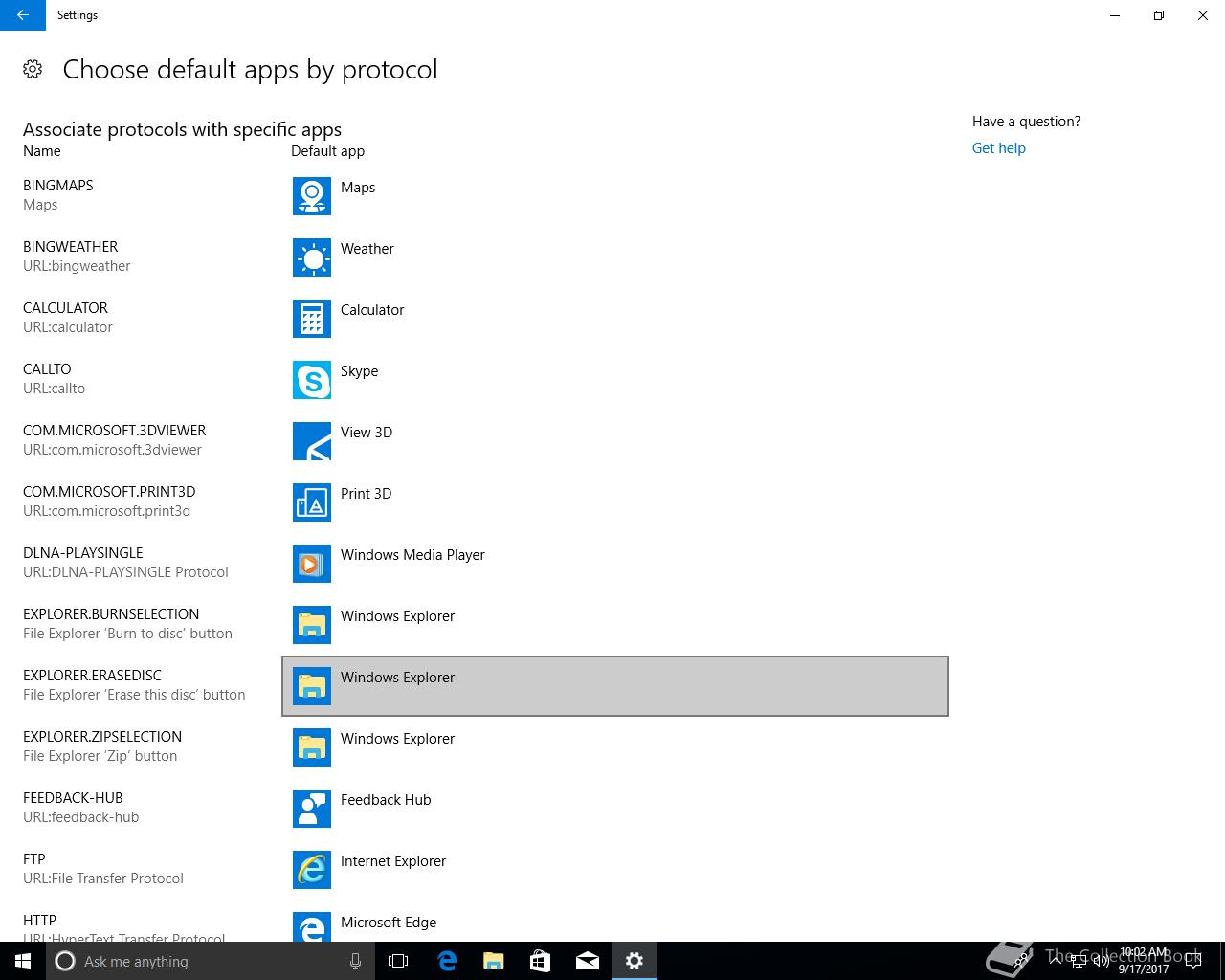The width and height of the screenshot is (1225, 980).
Task: Click the View 3D app icon
Action: pos(312,441)
